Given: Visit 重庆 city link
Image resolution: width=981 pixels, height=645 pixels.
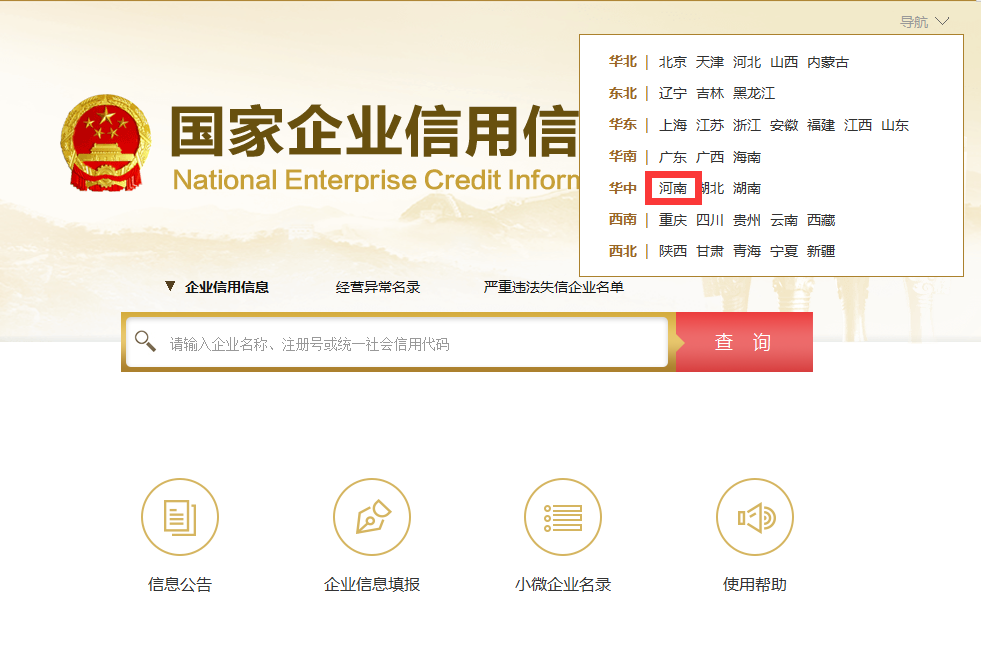Looking at the screenshot, I should pyautogui.click(x=673, y=220).
